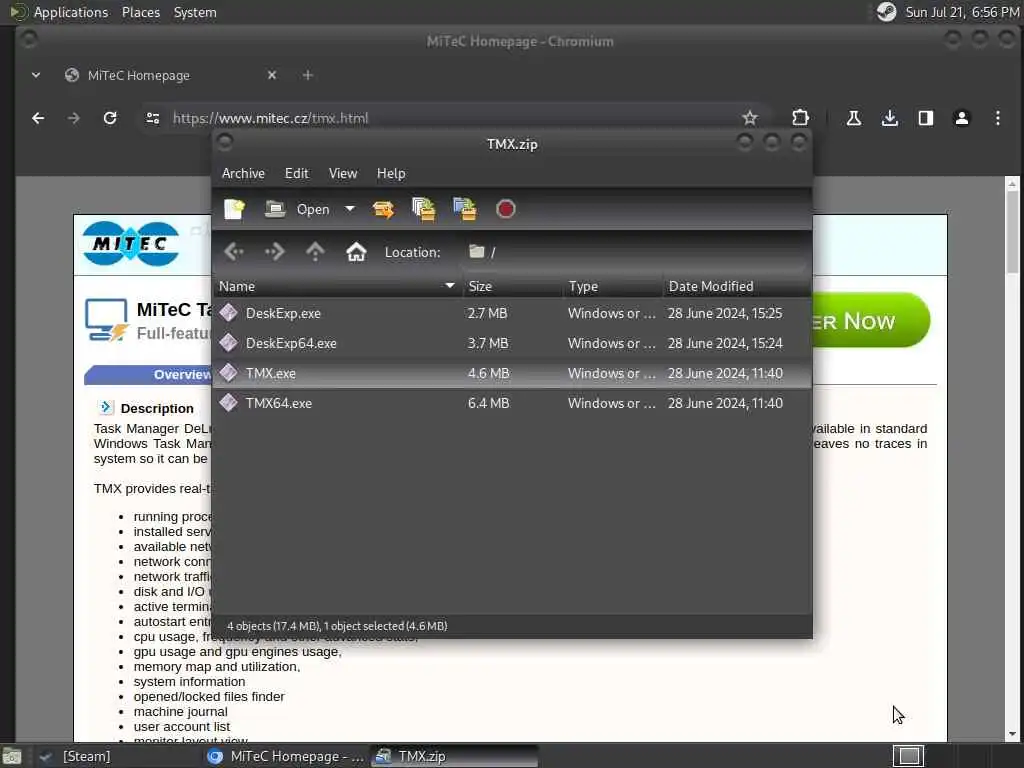The width and height of the screenshot is (1024, 768).
Task: Expand Chromium tab search chevron
Action: pyautogui.click(x=36, y=76)
